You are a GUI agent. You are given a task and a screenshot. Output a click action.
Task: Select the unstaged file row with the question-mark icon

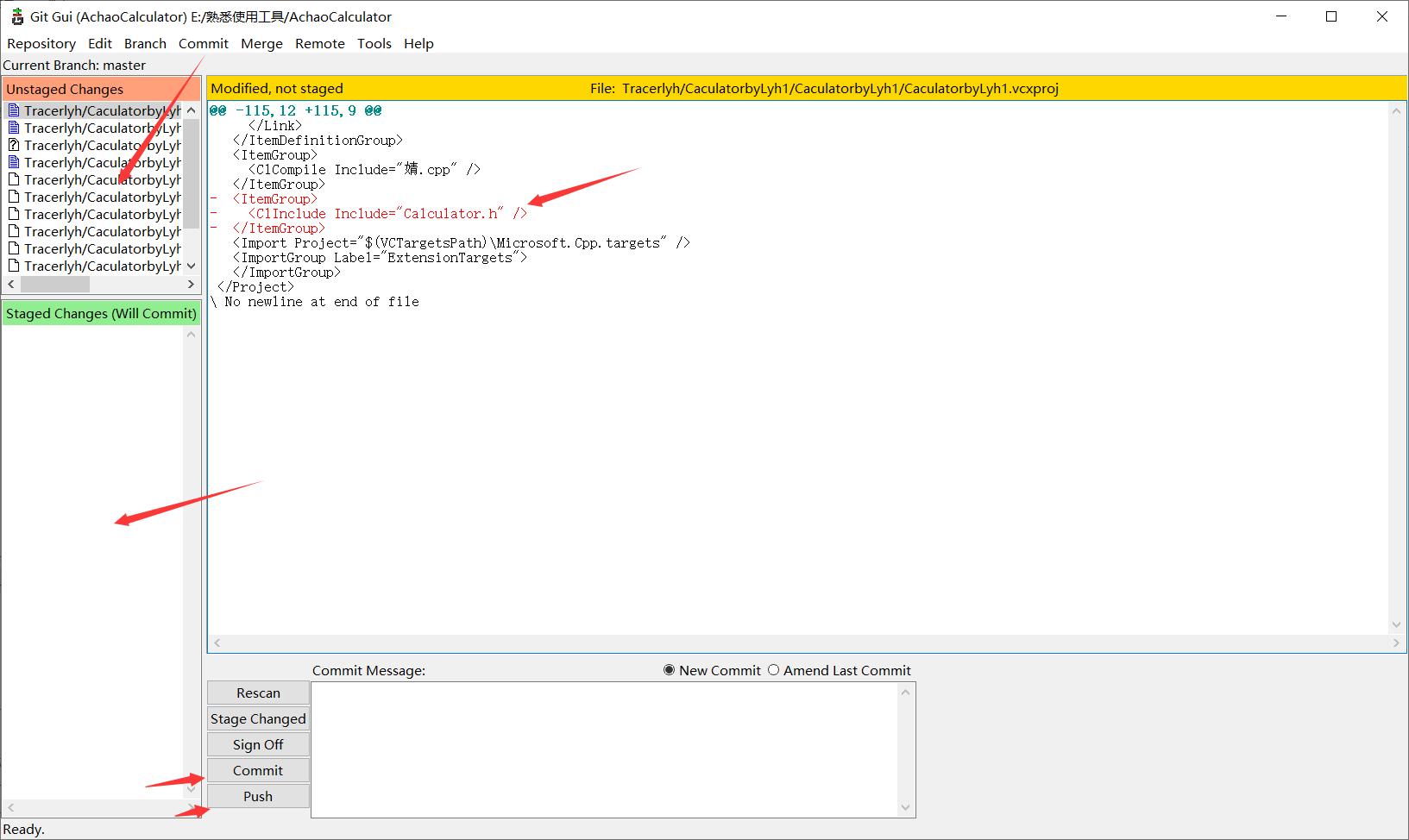point(93,145)
